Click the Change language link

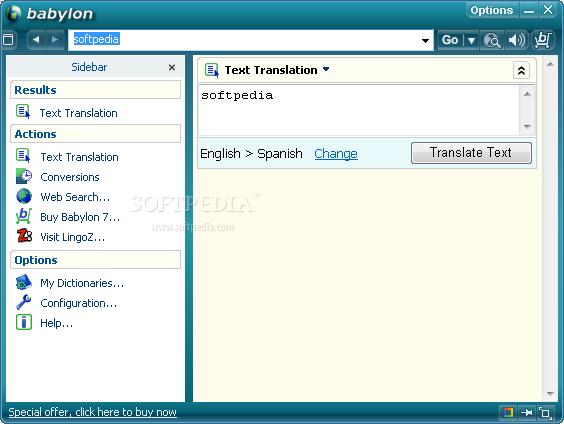(336, 154)
